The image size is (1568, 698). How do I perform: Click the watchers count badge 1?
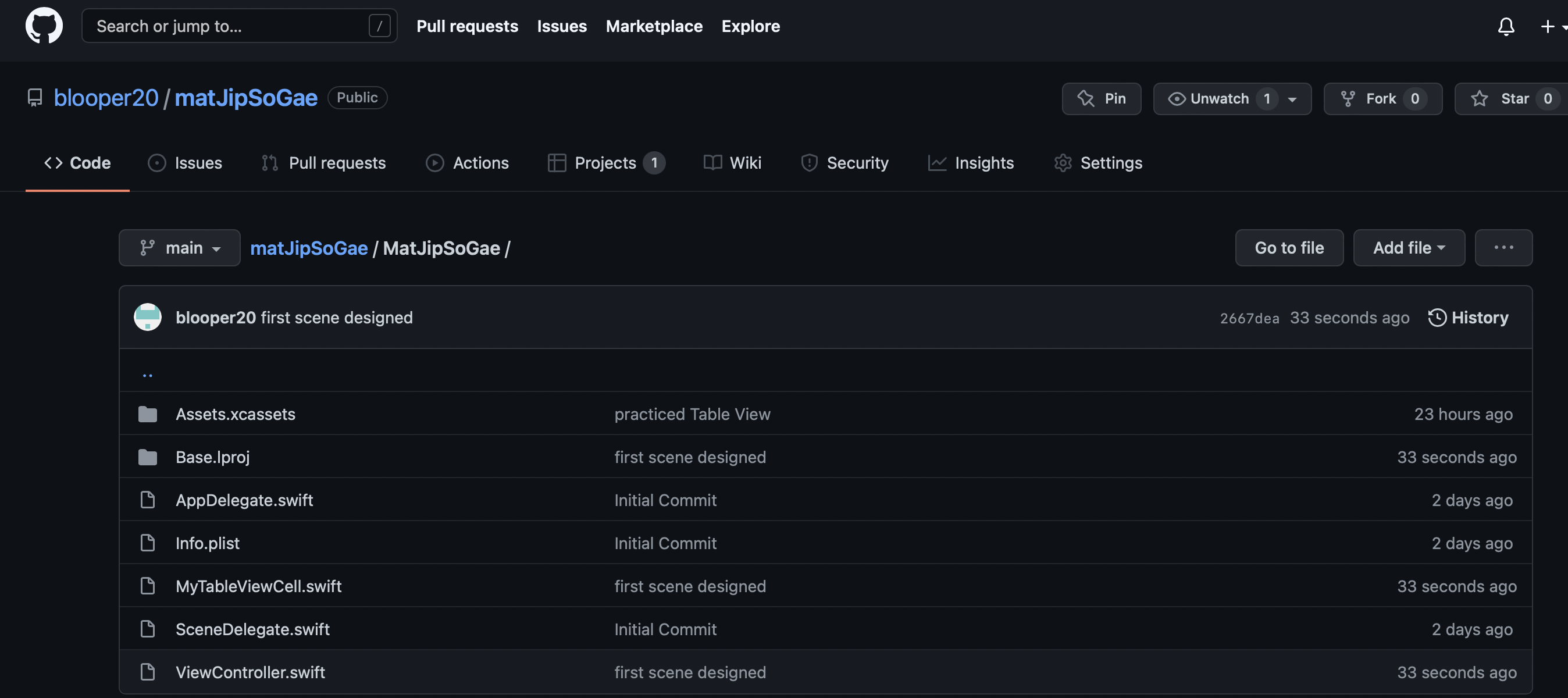point(1267,98)
